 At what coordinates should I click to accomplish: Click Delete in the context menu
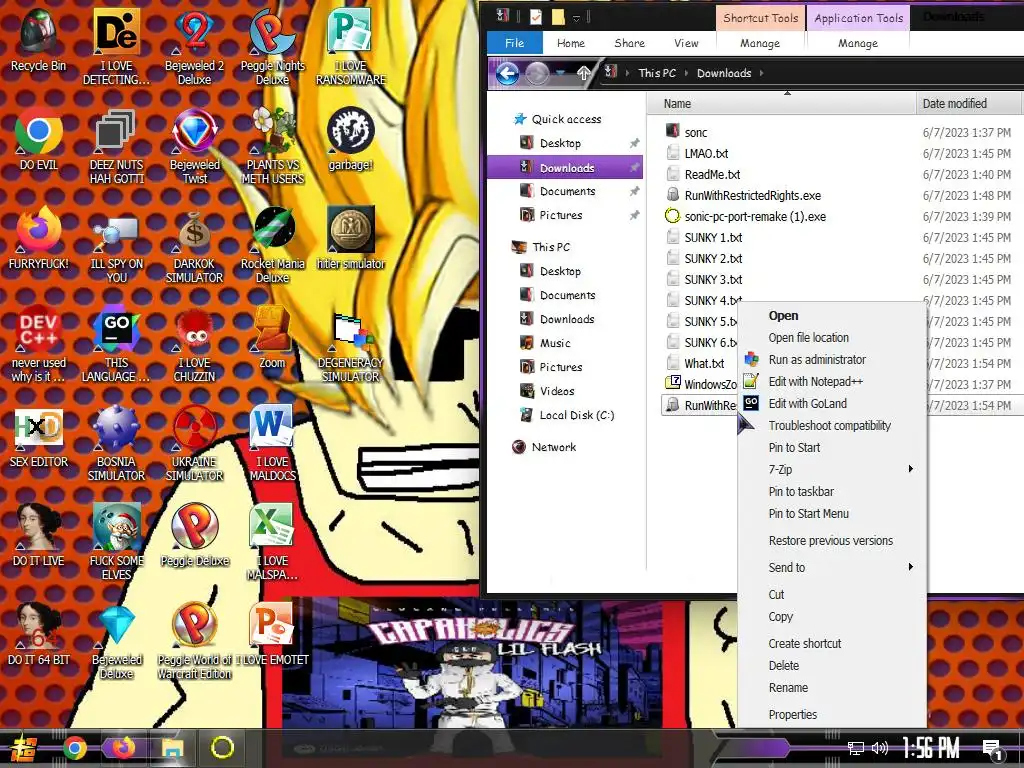(x=831, y=665)
